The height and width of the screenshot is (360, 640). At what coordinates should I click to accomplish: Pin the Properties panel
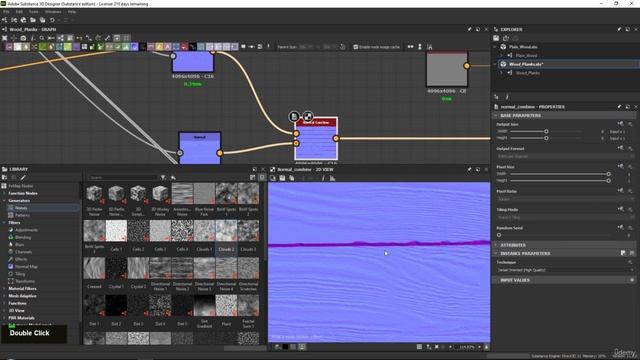(619, 107)
